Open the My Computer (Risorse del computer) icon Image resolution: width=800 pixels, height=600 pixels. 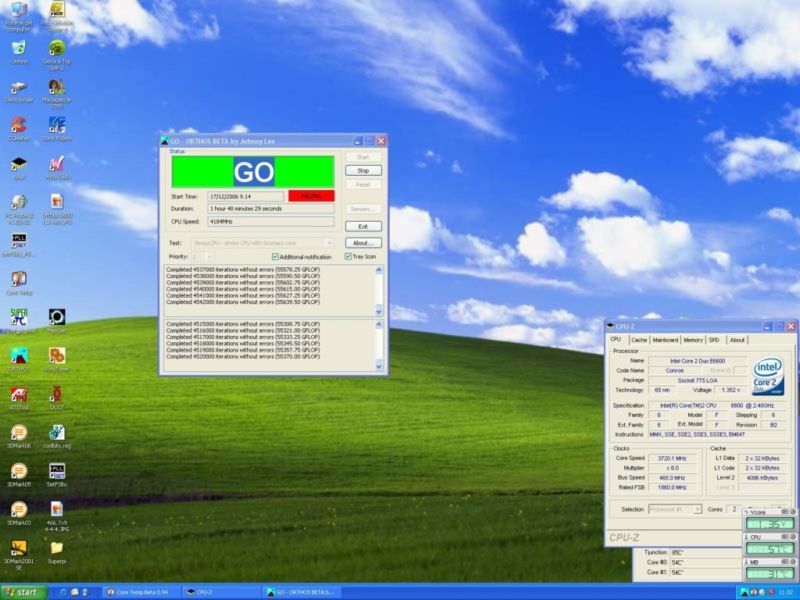pos(19,9)
